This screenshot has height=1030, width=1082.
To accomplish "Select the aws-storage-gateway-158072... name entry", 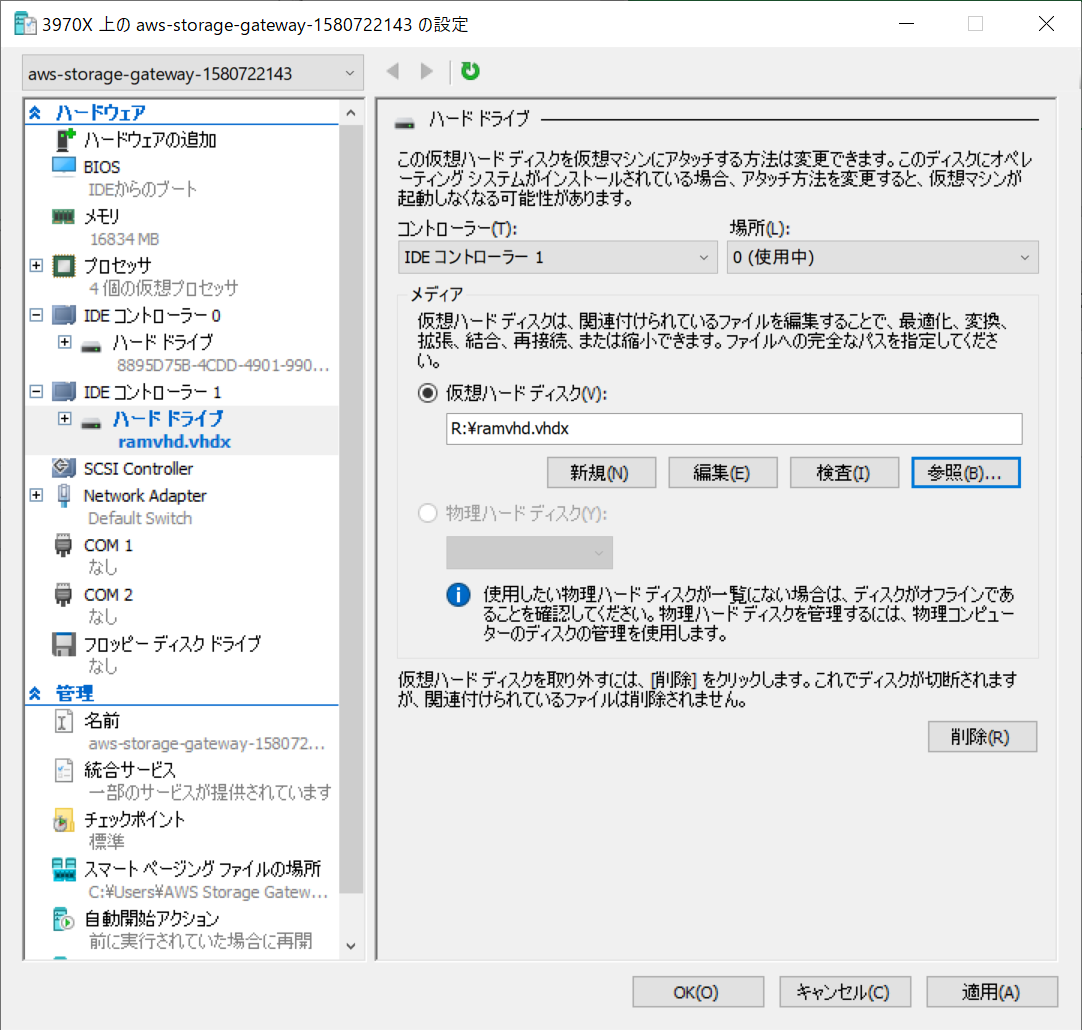I will click(206, 744).
